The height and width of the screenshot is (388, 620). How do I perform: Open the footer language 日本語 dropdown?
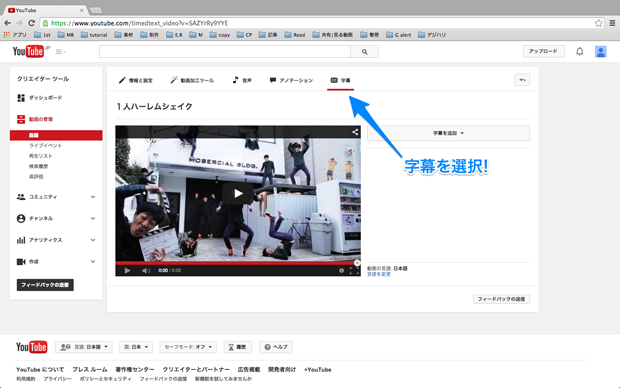point(84,347)
